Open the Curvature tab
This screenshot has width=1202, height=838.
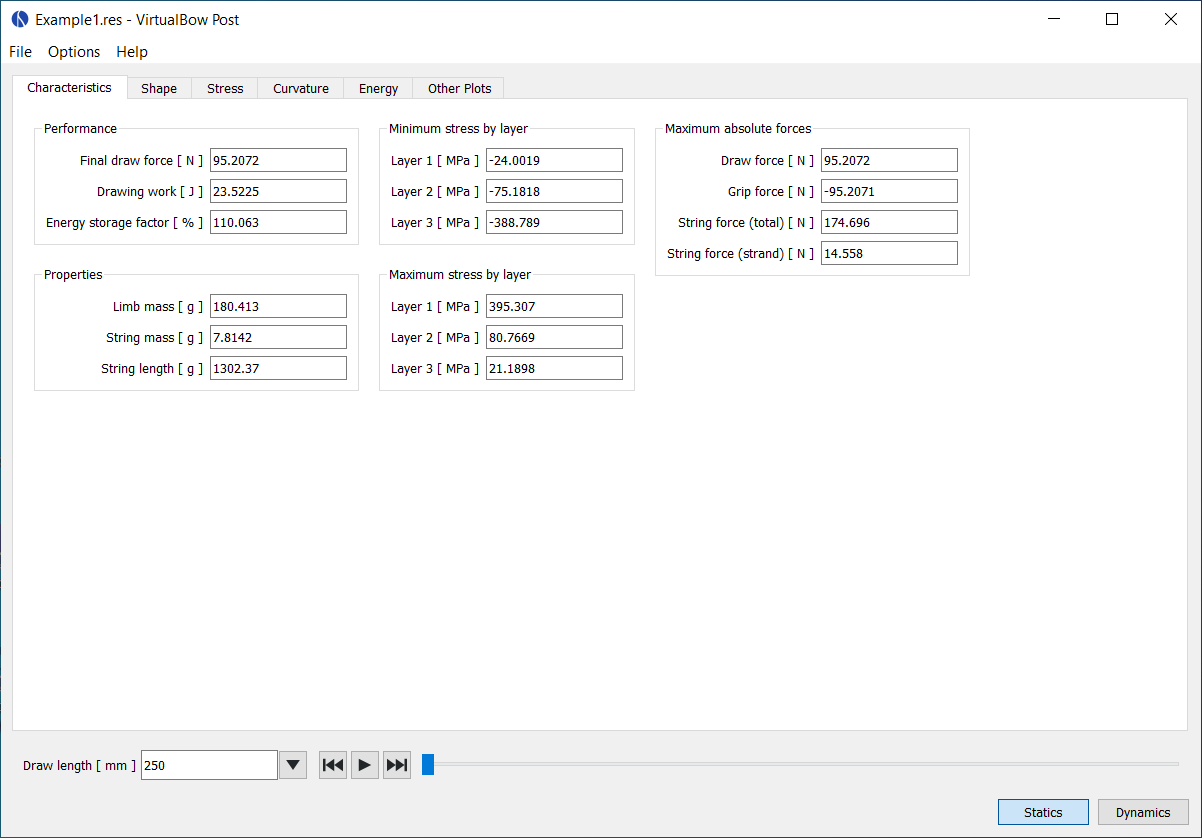(301, 88)
